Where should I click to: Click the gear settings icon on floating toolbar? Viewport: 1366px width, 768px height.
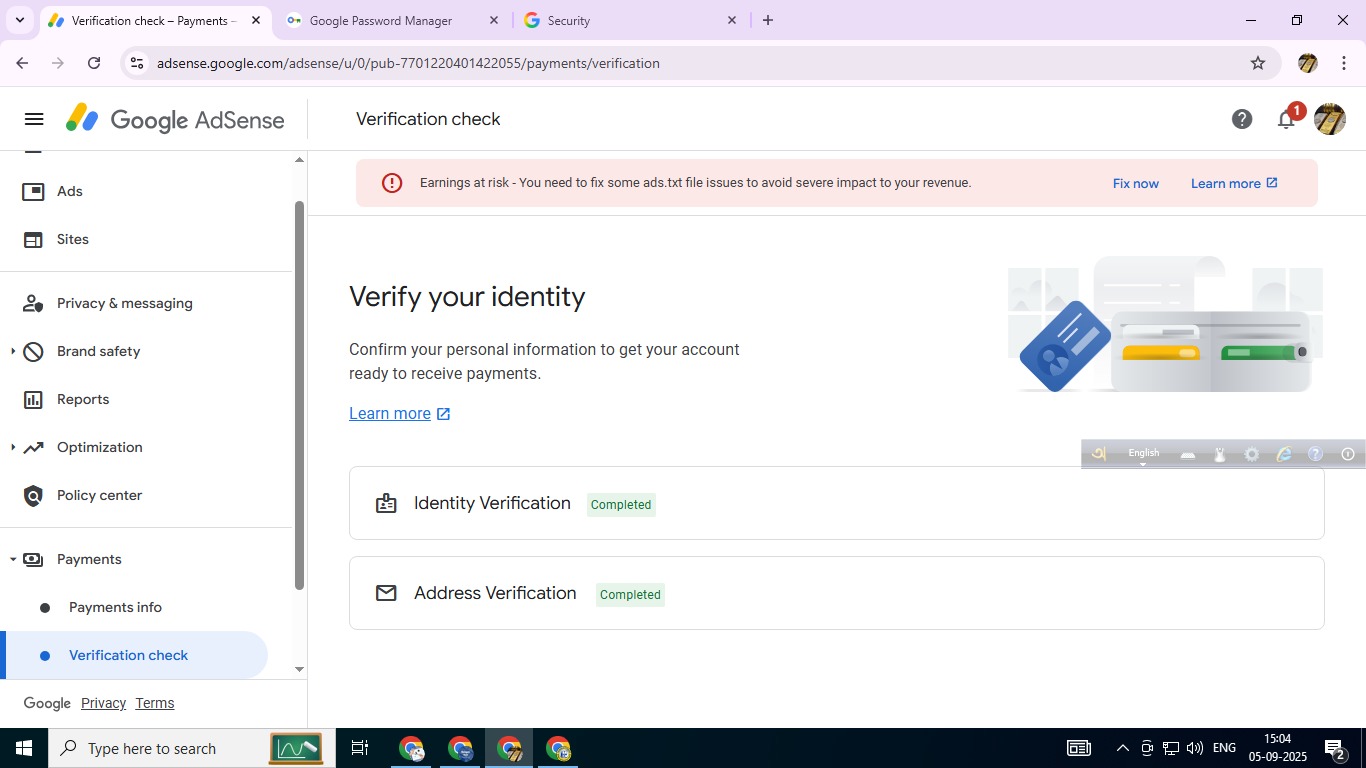click(x=1252, y=454)
